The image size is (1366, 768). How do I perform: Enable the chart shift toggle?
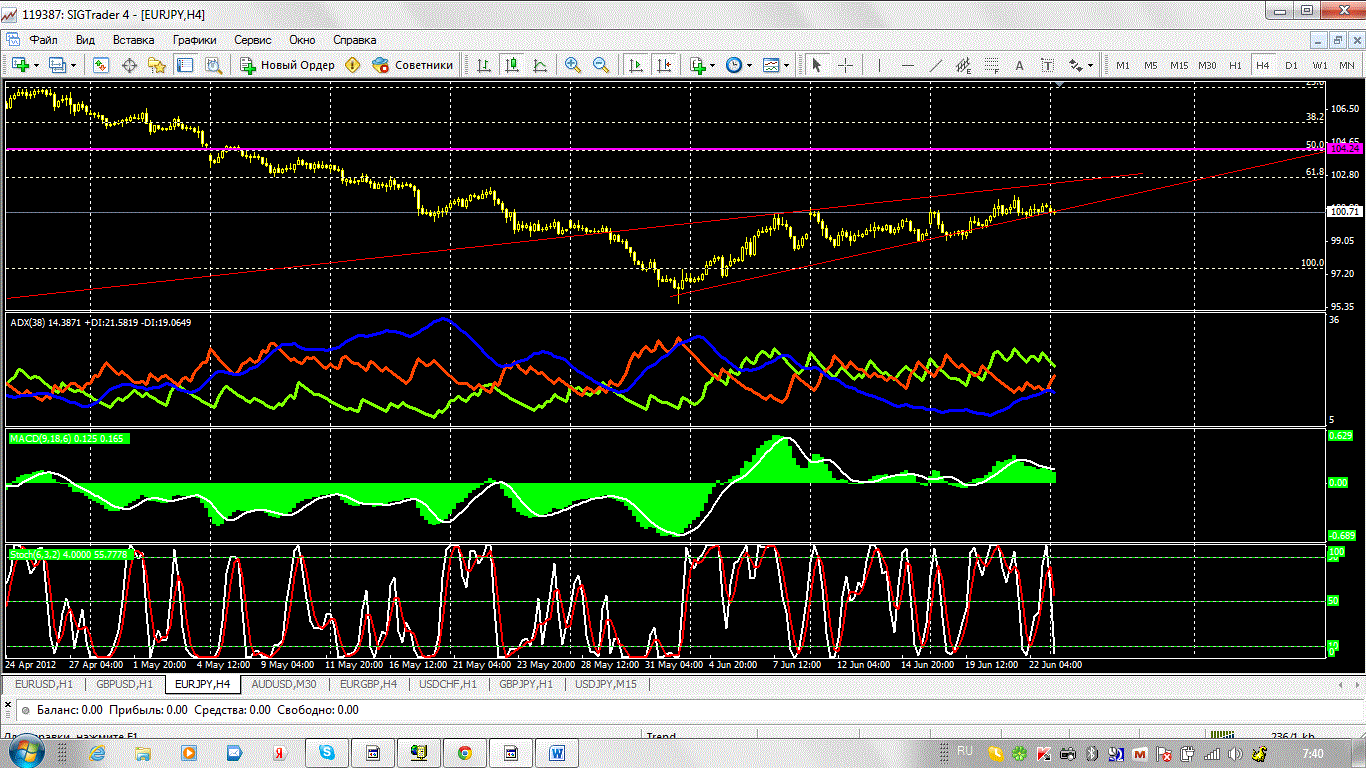(663, 65)
